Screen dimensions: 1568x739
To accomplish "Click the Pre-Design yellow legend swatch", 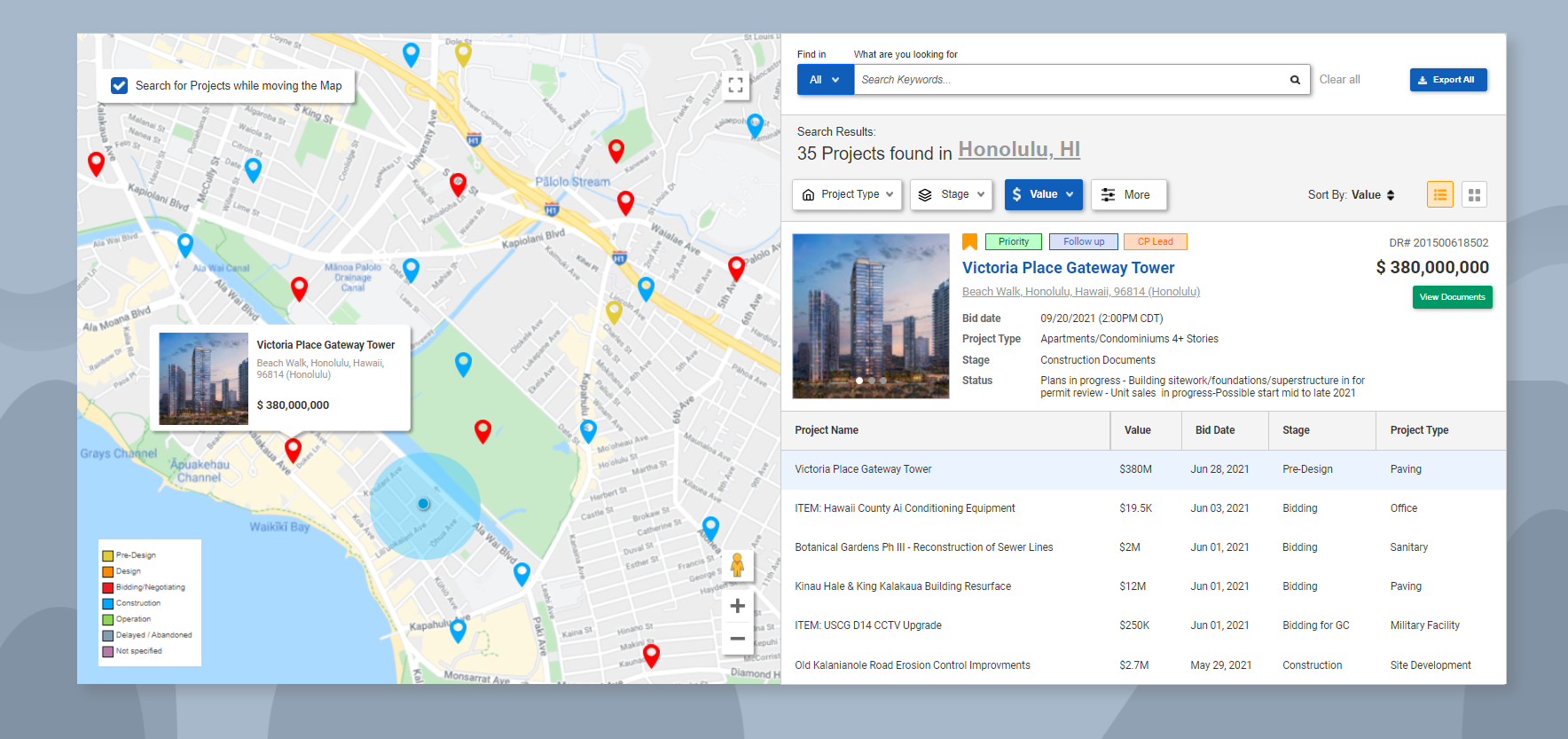I will 107,555.
